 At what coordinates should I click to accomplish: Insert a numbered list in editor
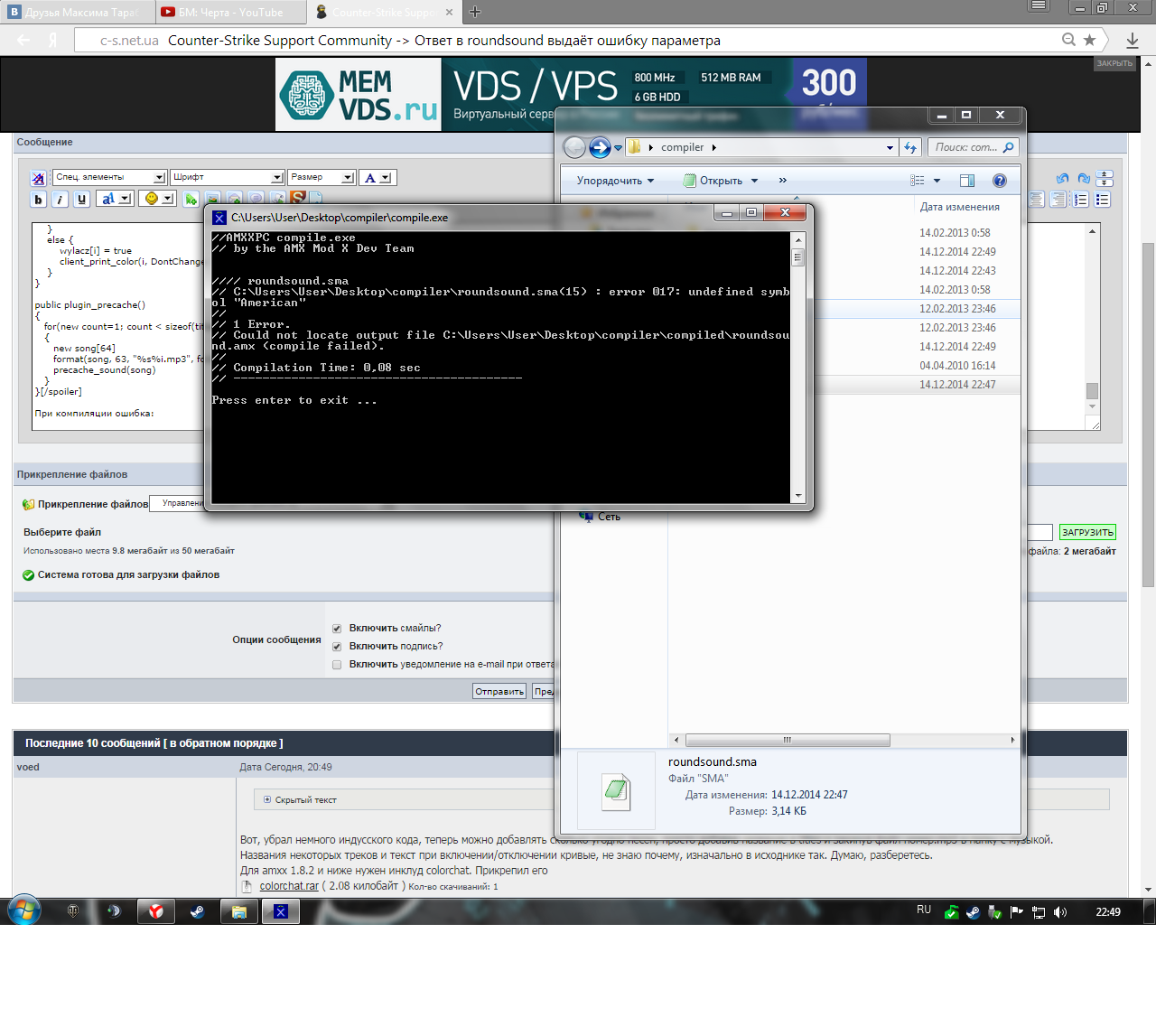coord(1081,200)
